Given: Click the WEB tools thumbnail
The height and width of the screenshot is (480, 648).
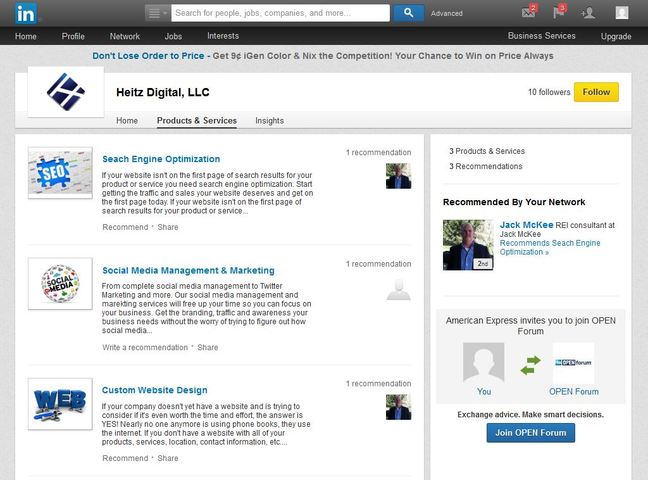Looking at the screenshot, I should click(x=60, y=404).
